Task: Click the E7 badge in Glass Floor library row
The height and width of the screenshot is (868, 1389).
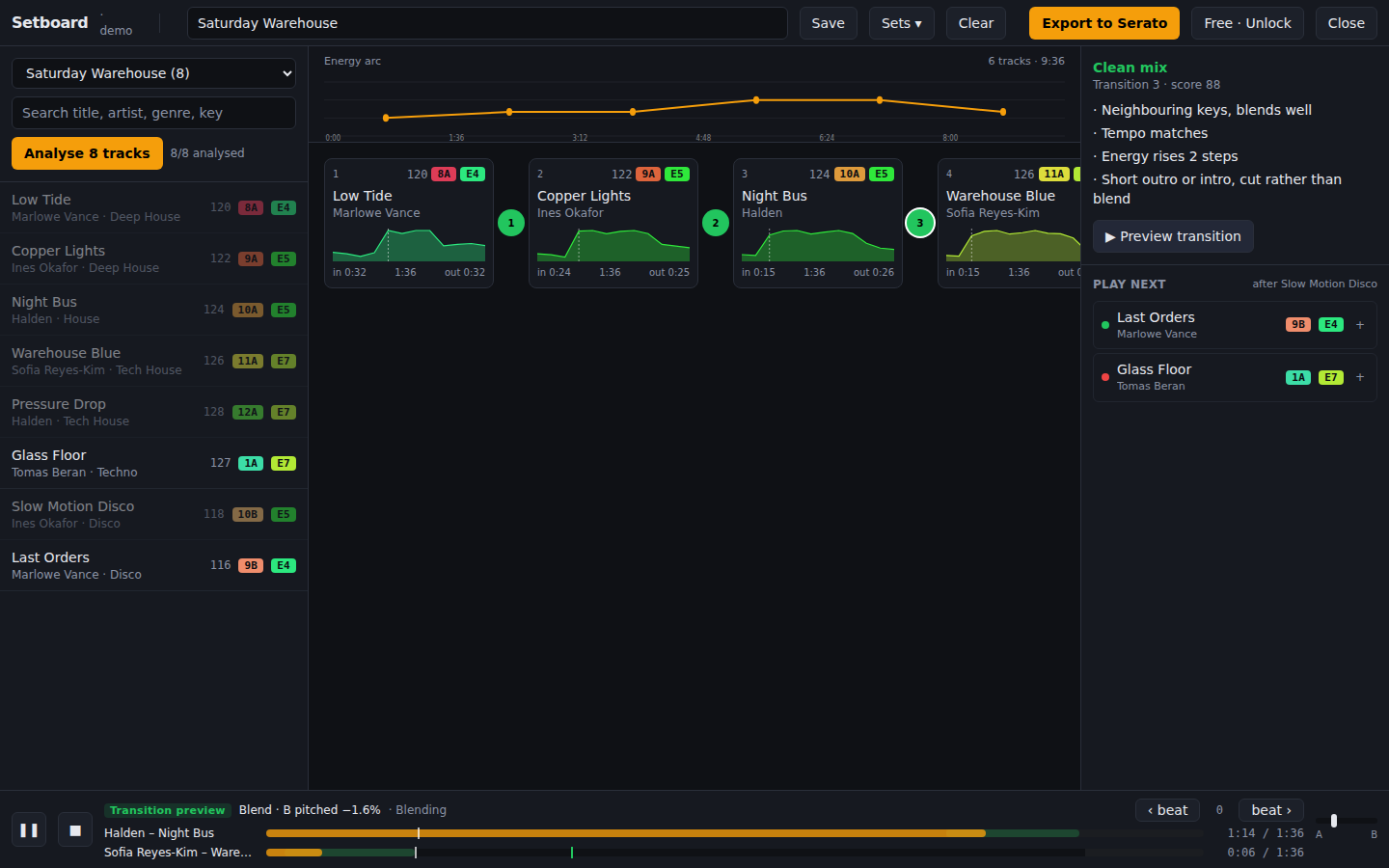Action: pos(284,463)
